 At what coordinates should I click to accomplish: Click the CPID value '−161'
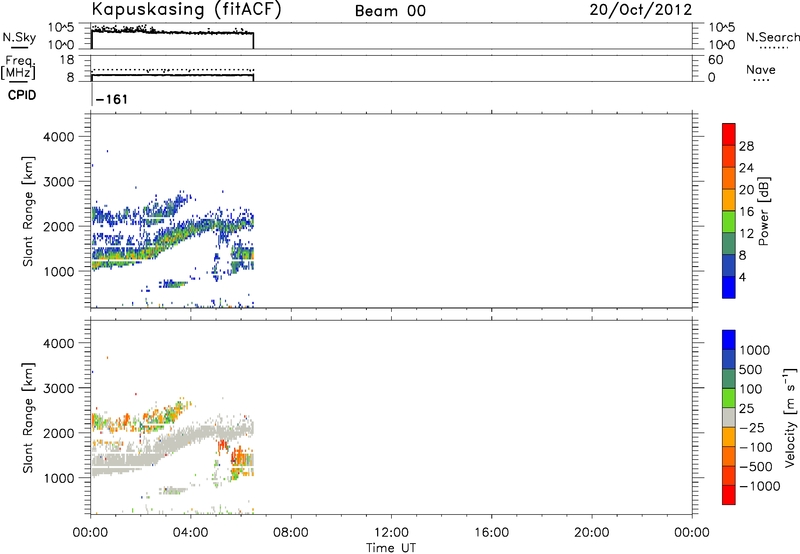[112, 99]
